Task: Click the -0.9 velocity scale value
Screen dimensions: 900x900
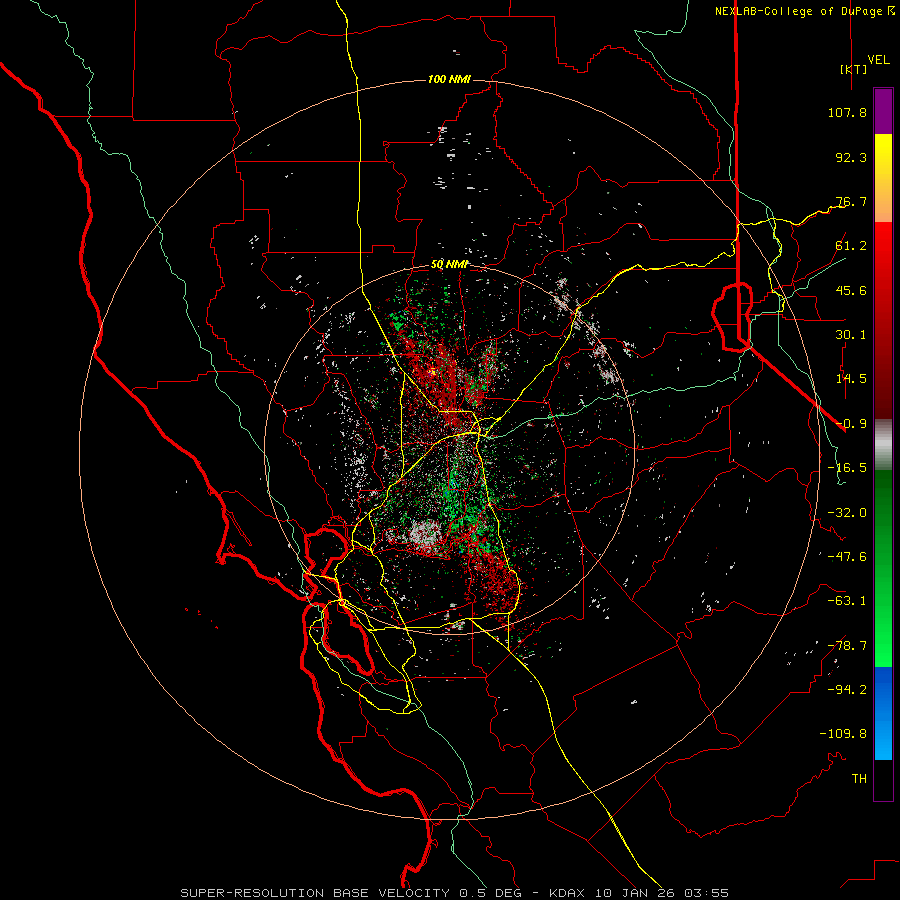Action: (851, 424)
